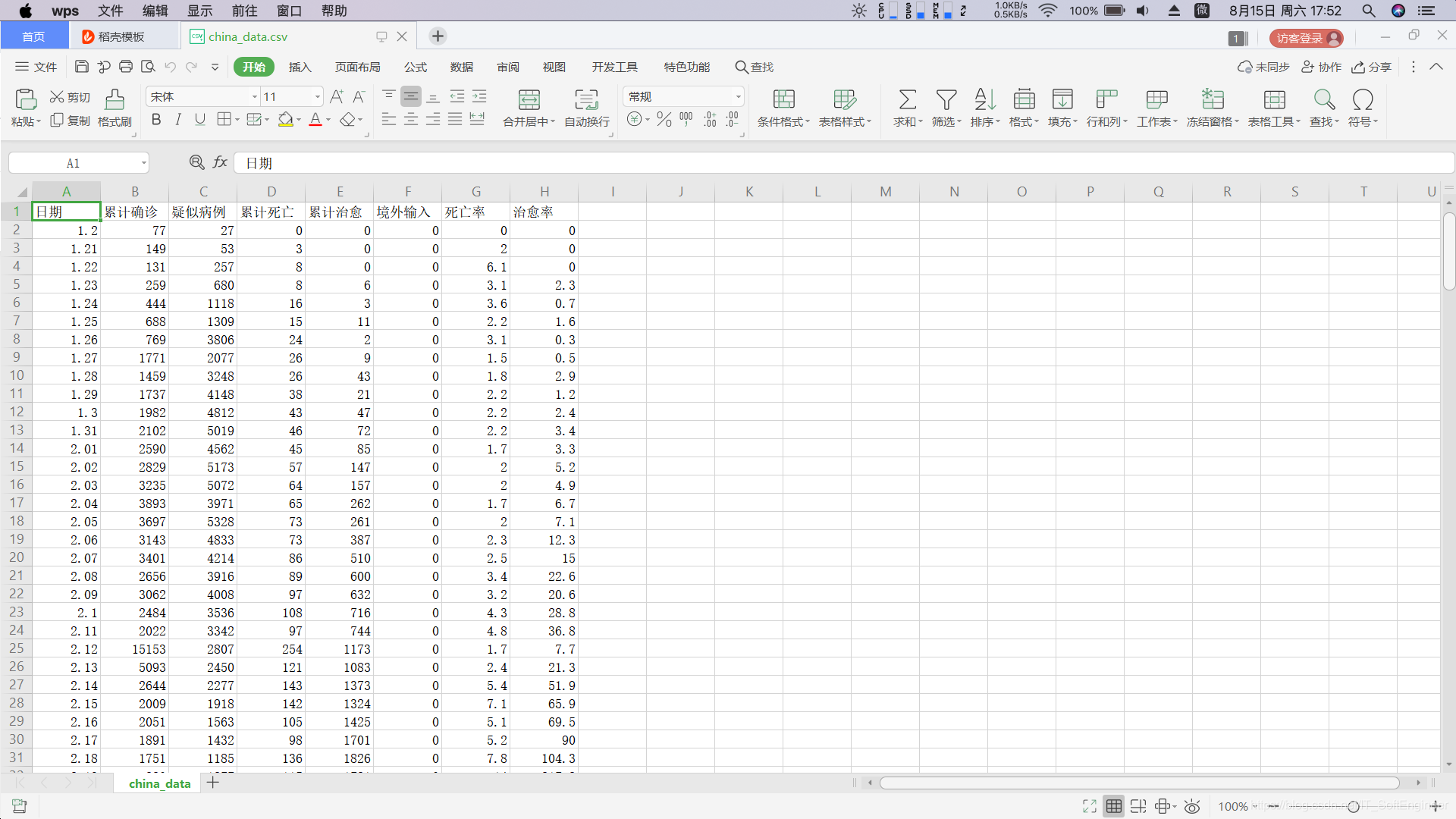Image resolution: width=1456 pixels, height=819 pixels.
Task: Decrease font size with small A icon
Action: (x=359, y=96)
